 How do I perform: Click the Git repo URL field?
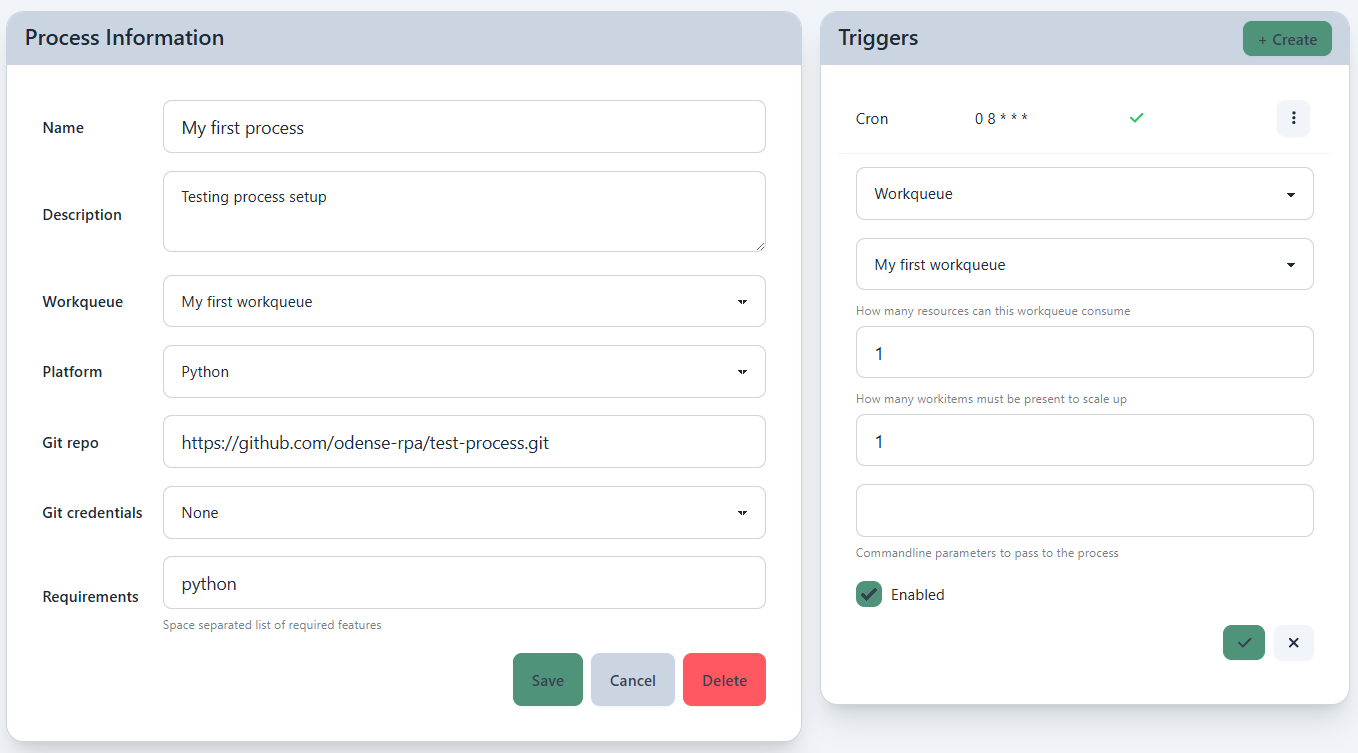tap(464, 442)
